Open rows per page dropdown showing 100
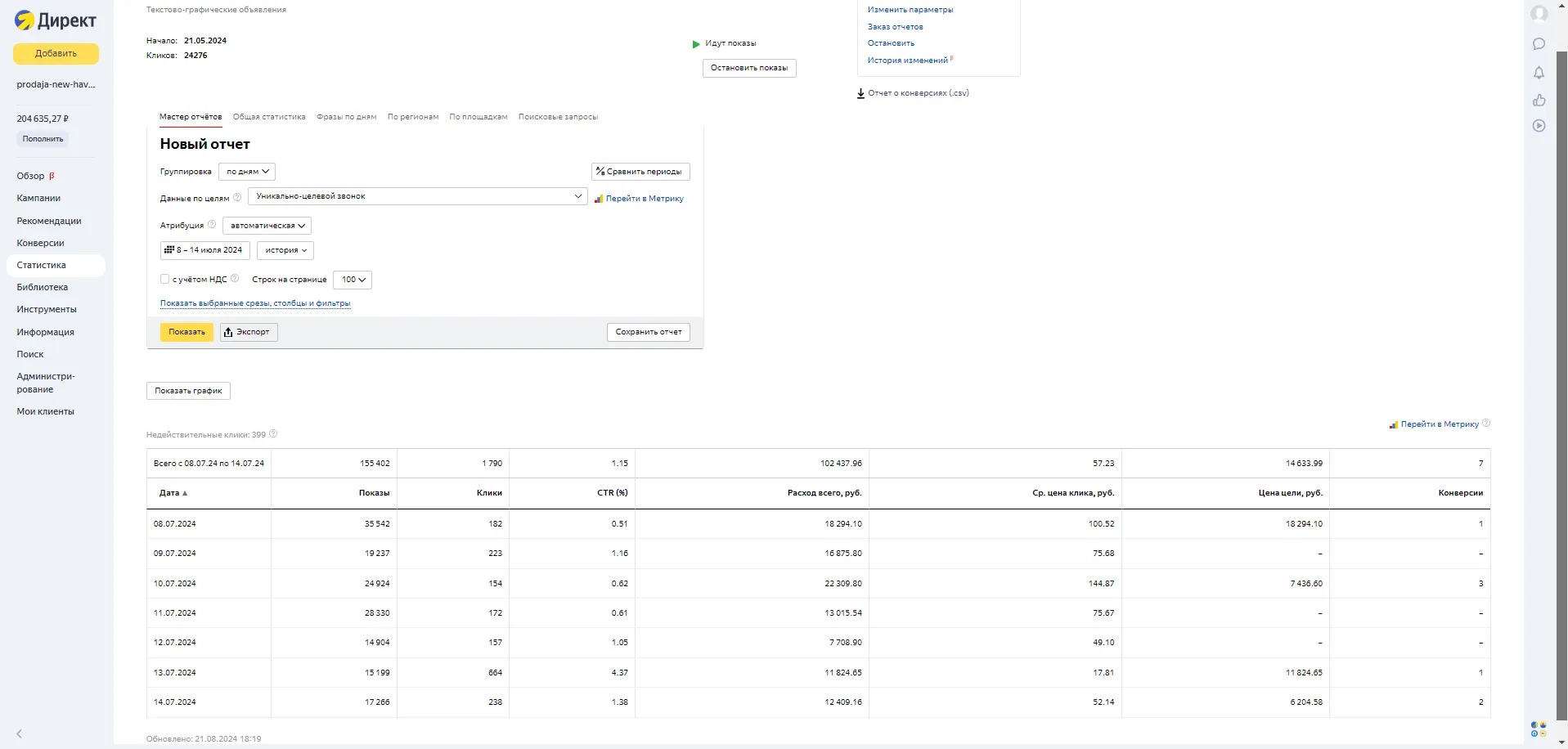1568x749 pixels. tap(353, 280)
